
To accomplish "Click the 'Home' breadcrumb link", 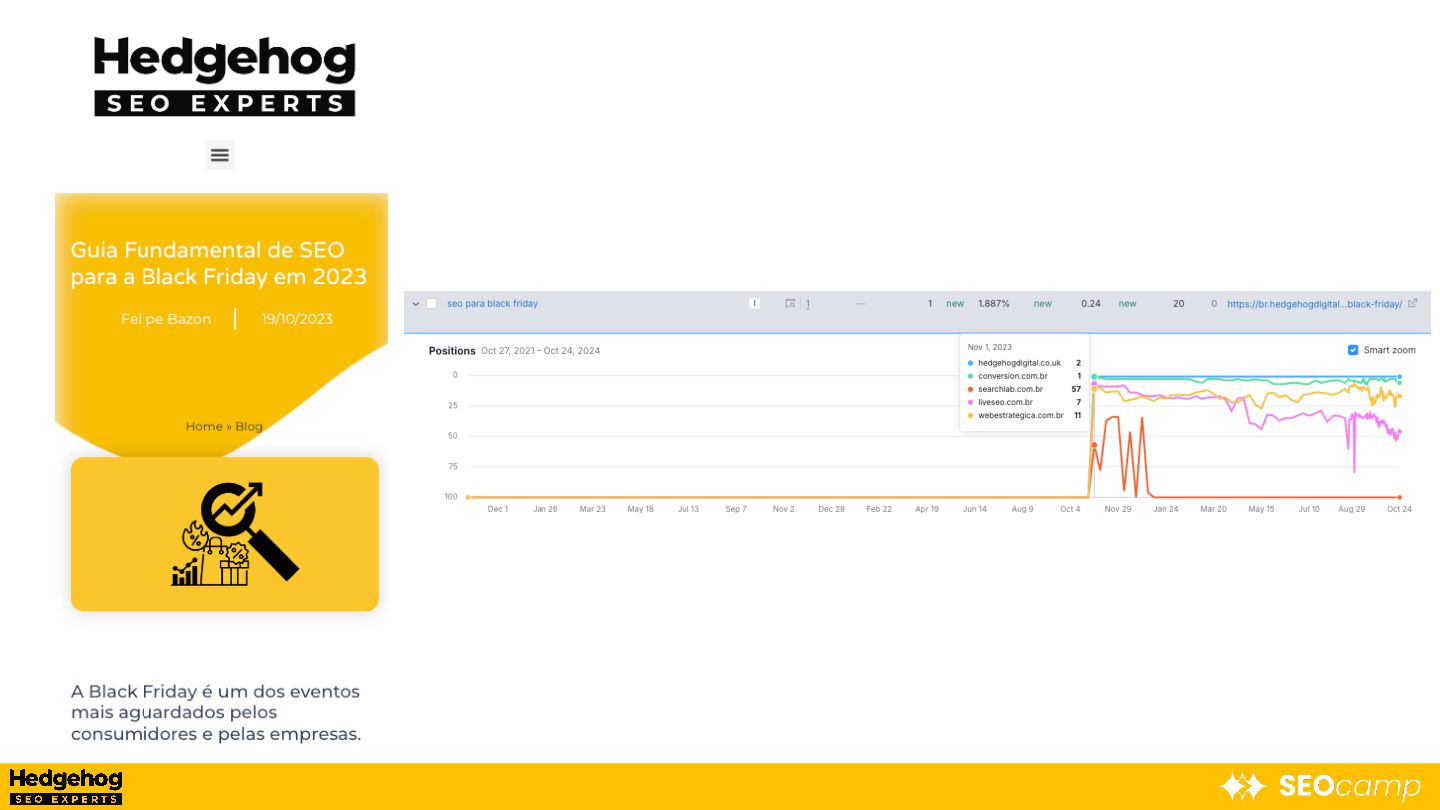I will point(204,426).
